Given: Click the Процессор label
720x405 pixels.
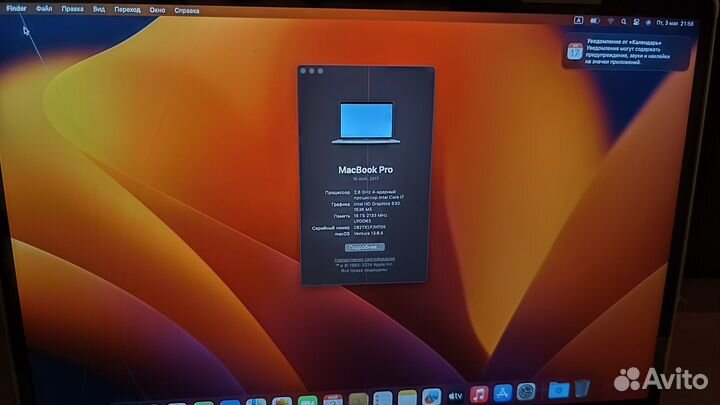Looking at the screenshot, I should (337, 192).
